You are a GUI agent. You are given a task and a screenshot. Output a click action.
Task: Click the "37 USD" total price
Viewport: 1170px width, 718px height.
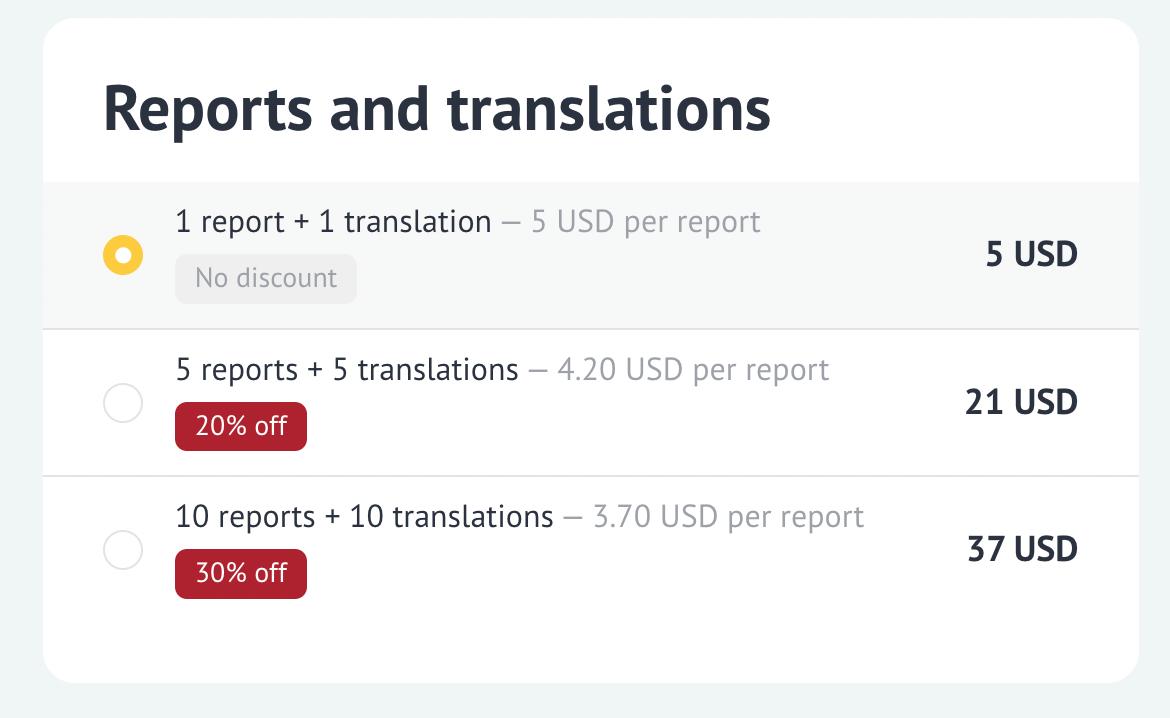pyautogui.click(x=1022, y=550)
